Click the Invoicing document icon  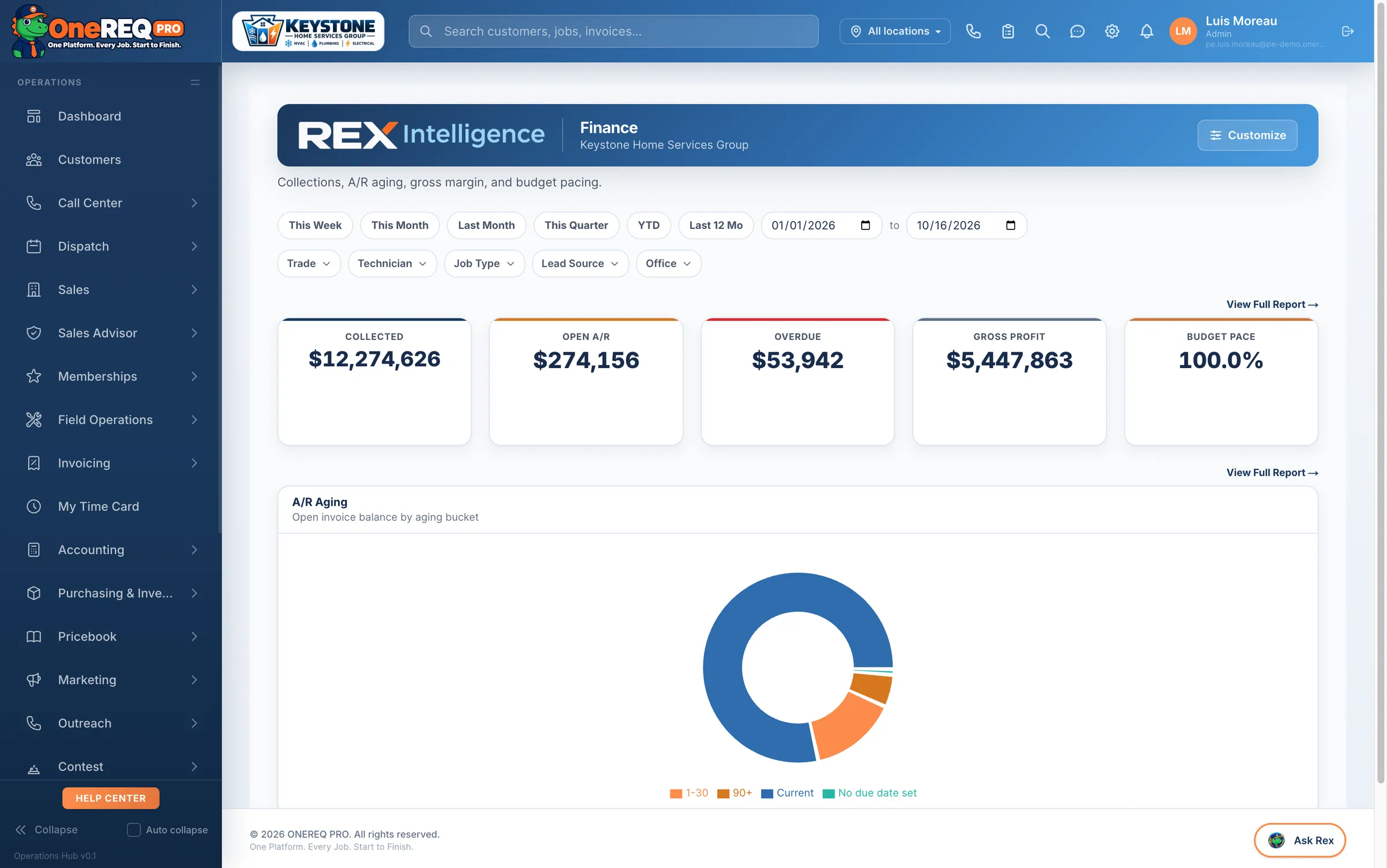(34, 463)
